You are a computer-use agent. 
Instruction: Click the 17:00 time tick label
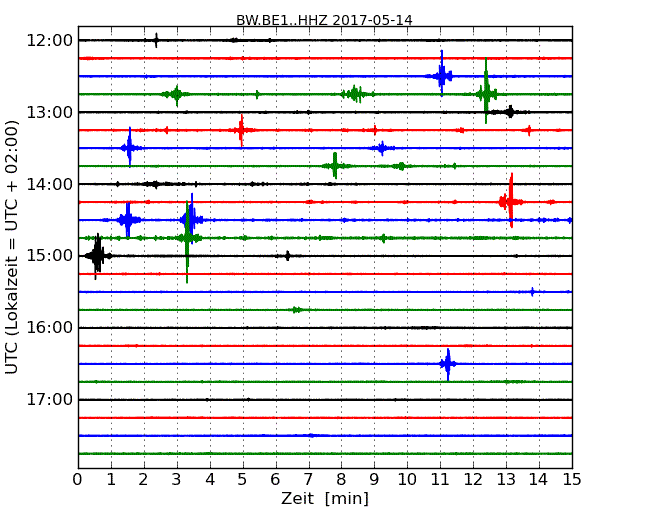pyautogui.click(x=50, y=400)
